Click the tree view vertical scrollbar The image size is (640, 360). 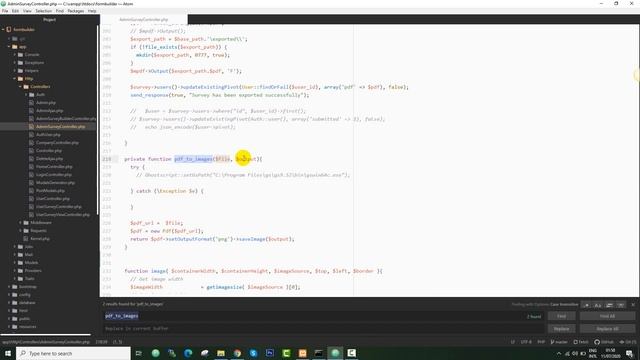click(97, 119)
